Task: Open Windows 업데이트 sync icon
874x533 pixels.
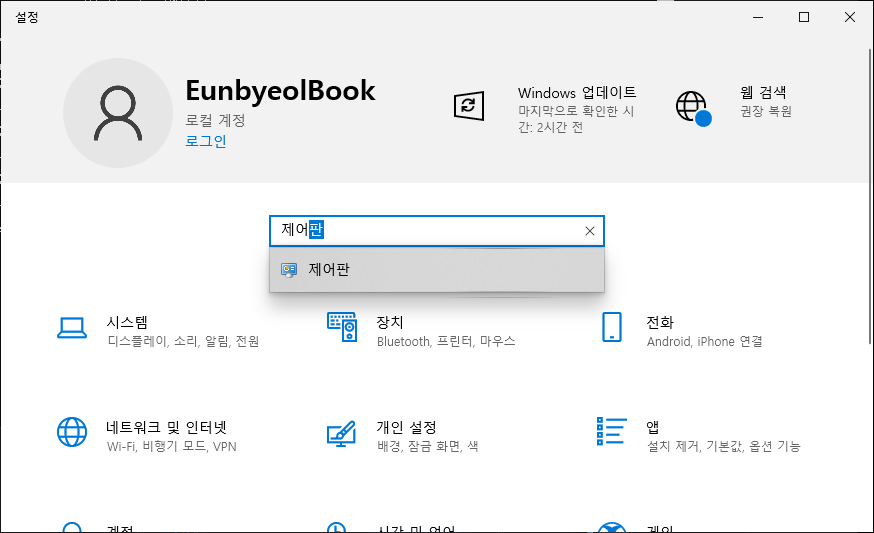Action: click(469, 106)
